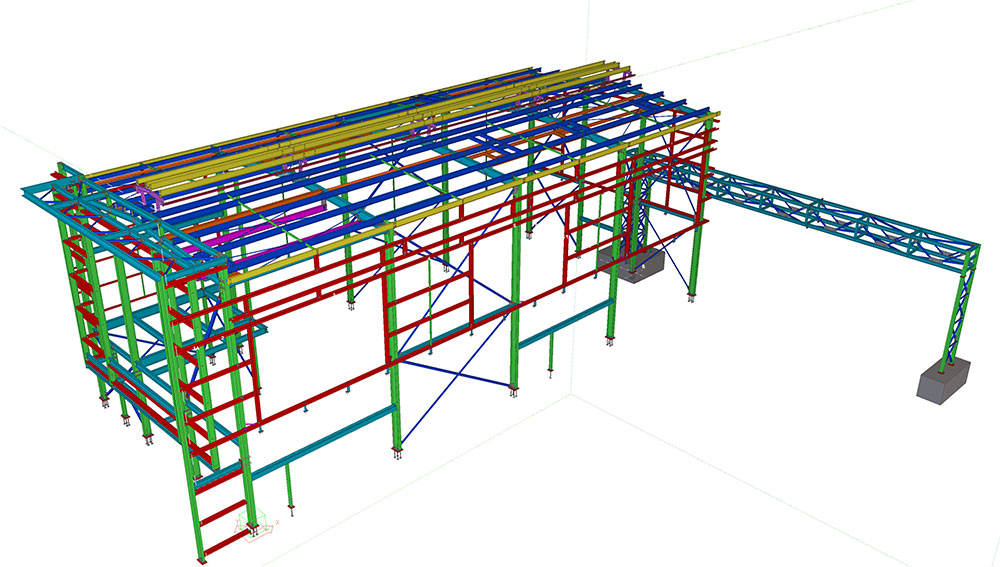Select the gray concrete footing at far right
Image resolution: width=1000 pixels, height=567 pixels.
pos(942,383)
